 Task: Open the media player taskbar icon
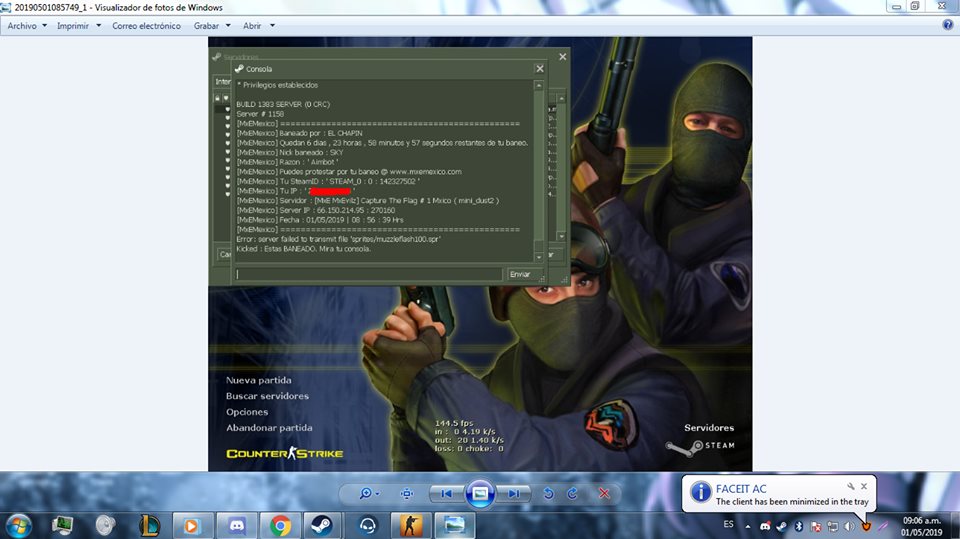[x=192, y=526]
